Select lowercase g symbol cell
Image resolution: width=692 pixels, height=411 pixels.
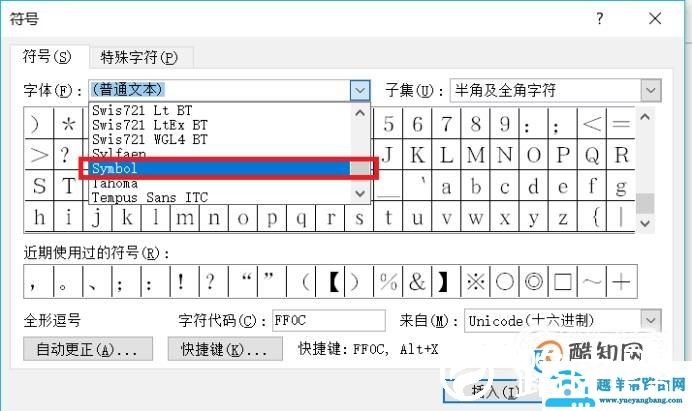pos(621,186)
